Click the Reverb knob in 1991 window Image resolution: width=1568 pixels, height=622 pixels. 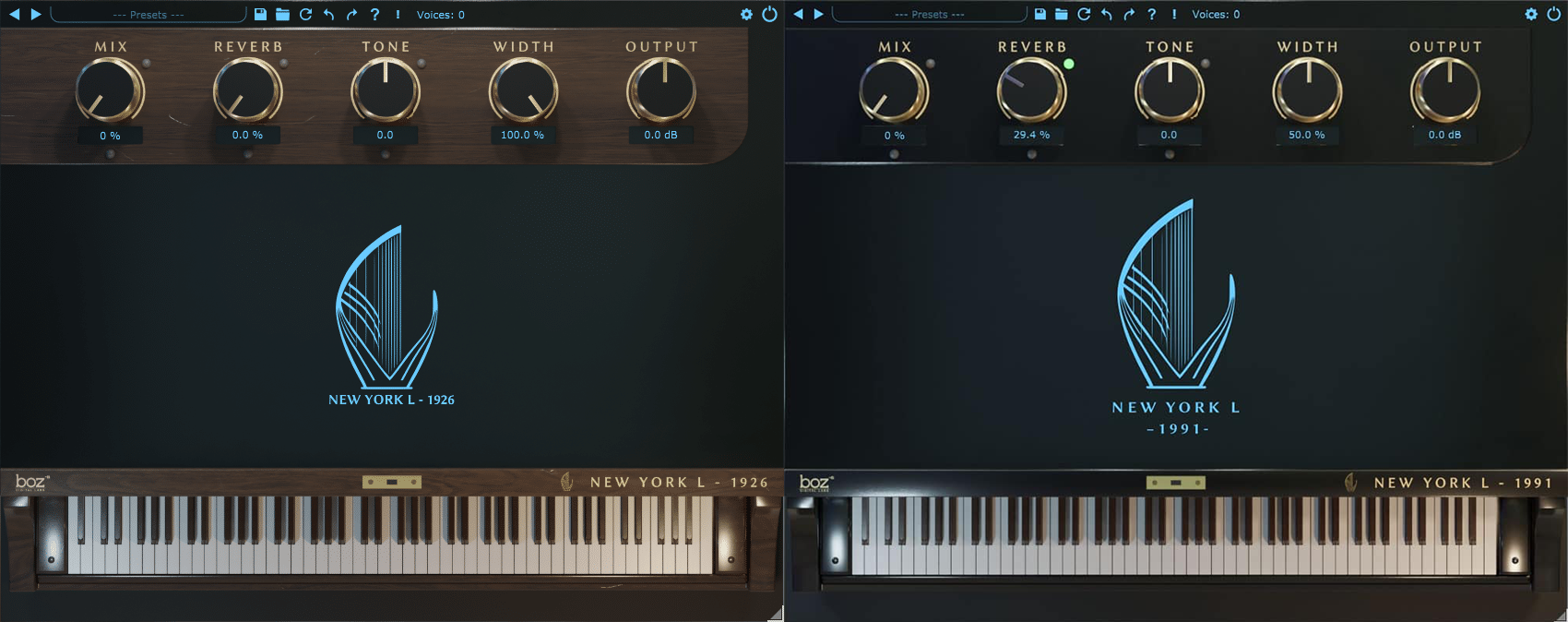click(1031, 90)
